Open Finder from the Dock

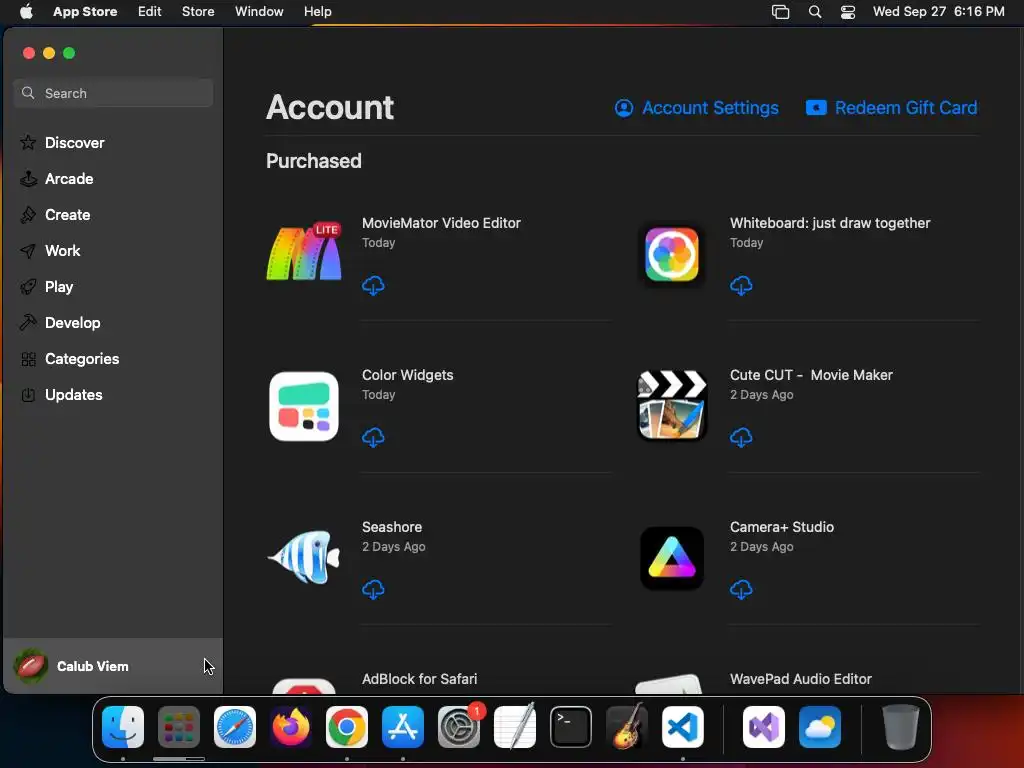tap(123, 727)
